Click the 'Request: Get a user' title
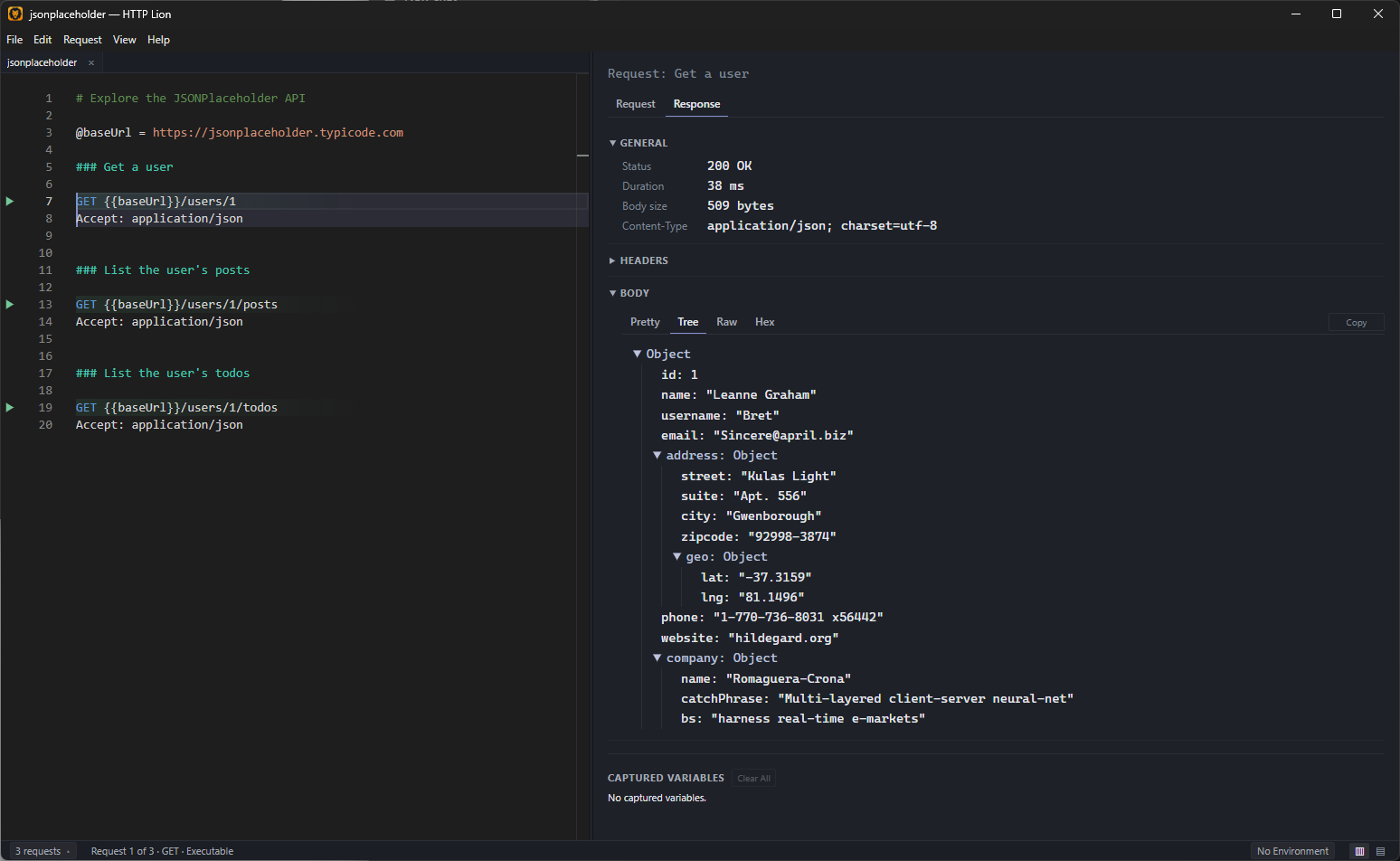Viewport: 1400px width, 861px height. point(678,73)
